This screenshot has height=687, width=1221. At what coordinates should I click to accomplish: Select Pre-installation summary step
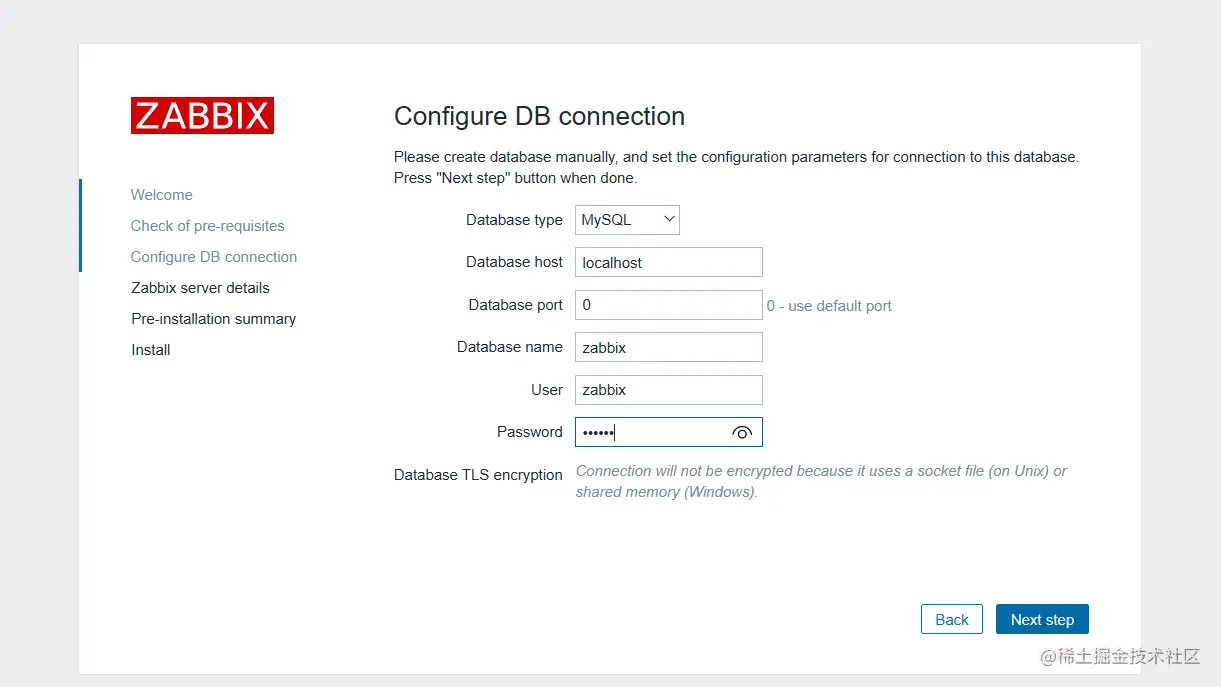[214, 319]
